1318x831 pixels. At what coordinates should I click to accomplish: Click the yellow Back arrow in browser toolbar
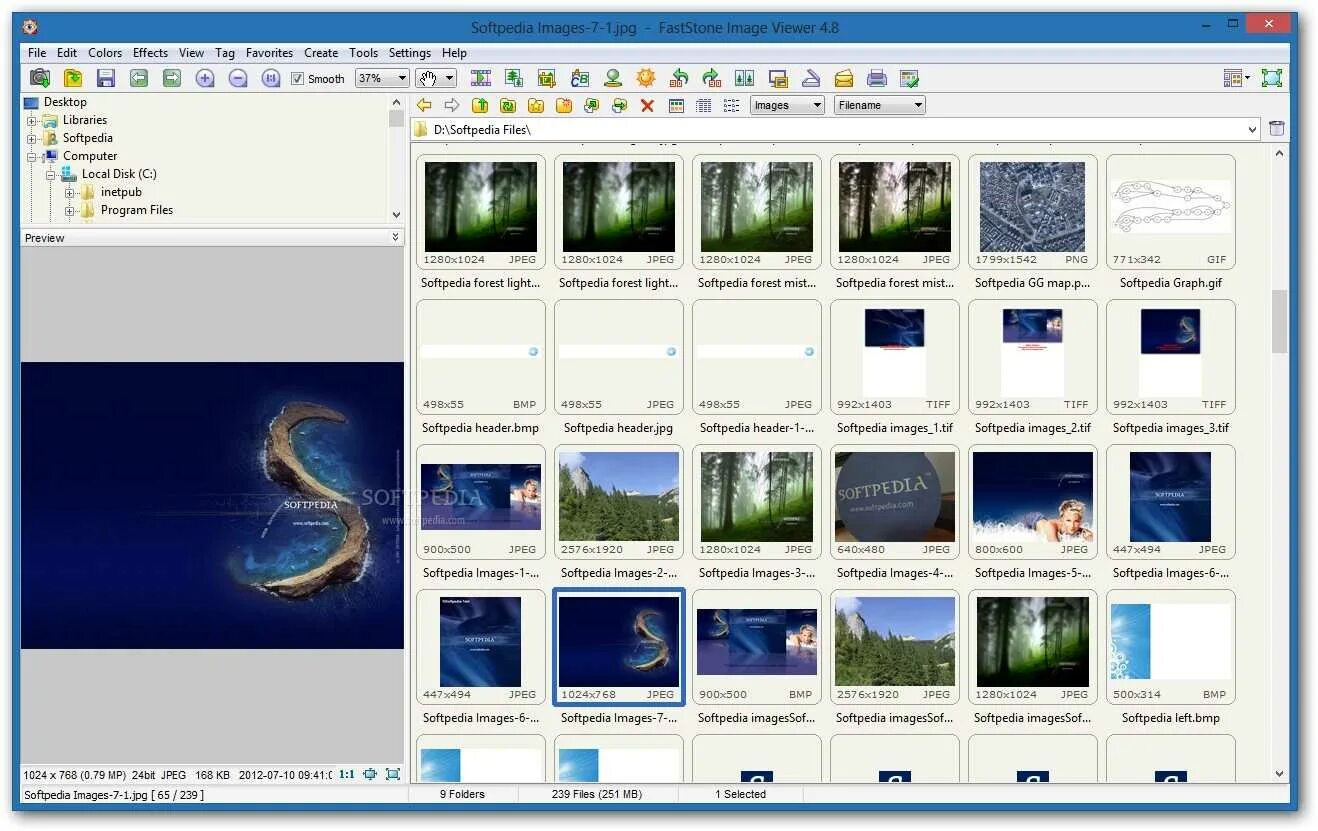click(424, 105)
